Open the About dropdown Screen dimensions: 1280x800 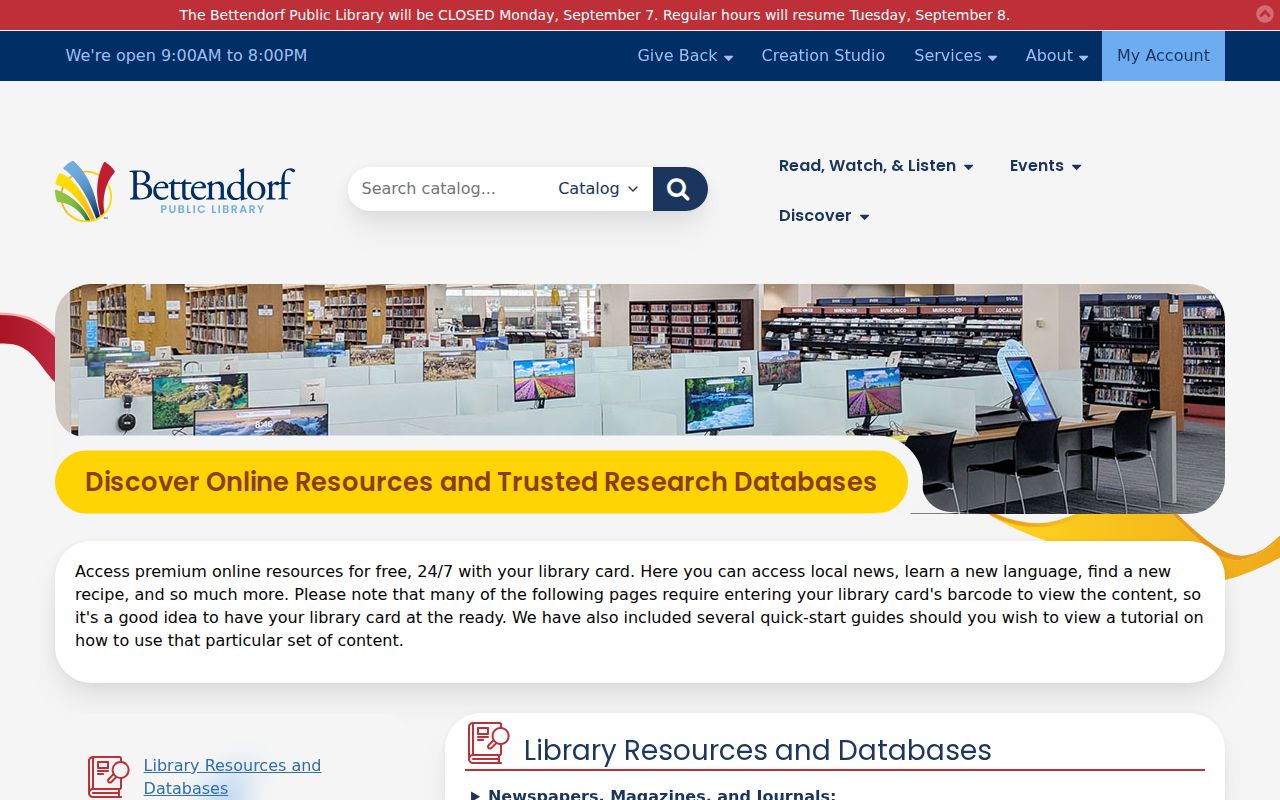pyautogui.click(x=1056, y=56)
